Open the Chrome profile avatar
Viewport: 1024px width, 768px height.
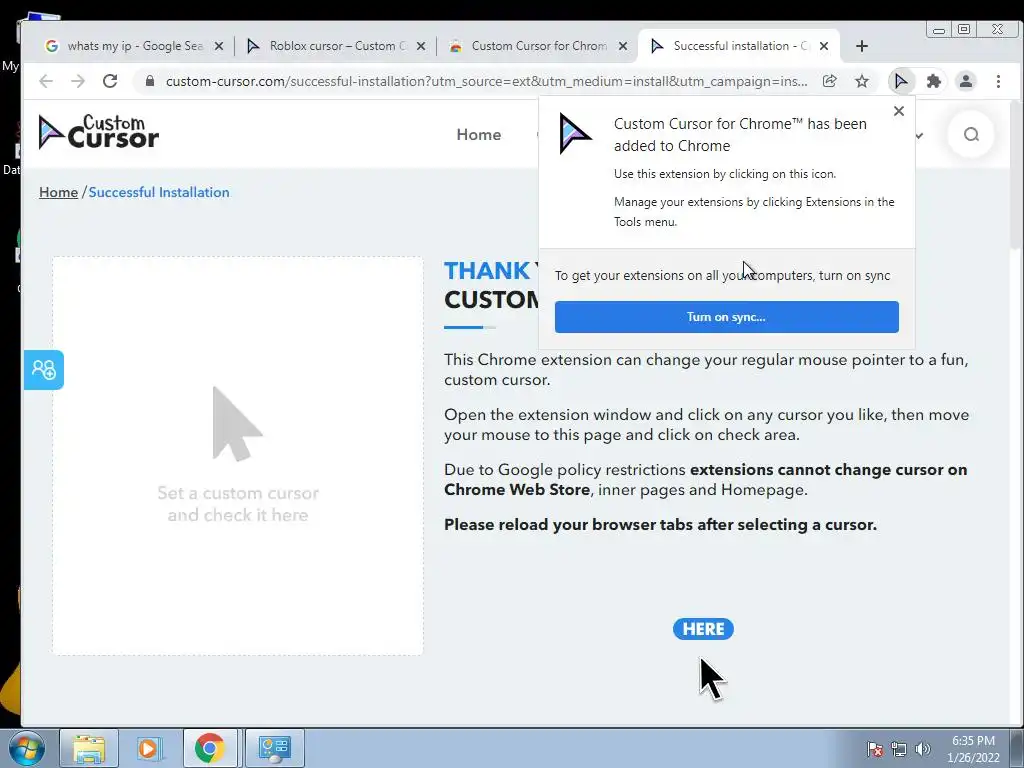coord(965,81)
